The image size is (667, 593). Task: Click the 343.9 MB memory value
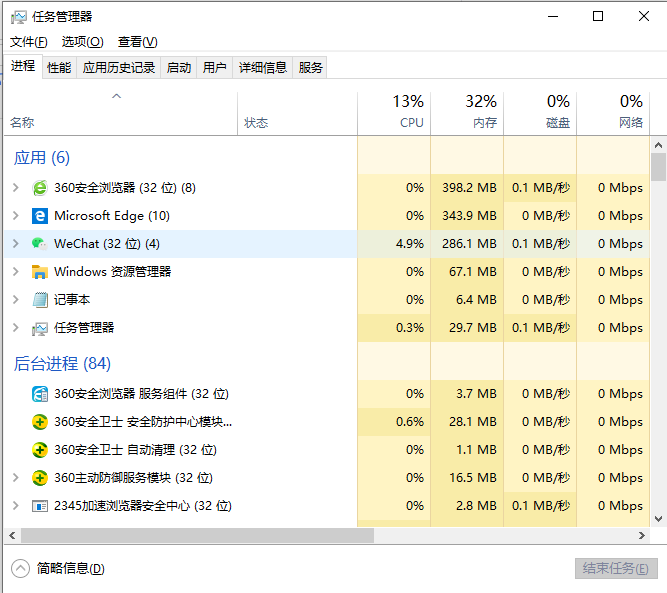click(x=469, y=216)
